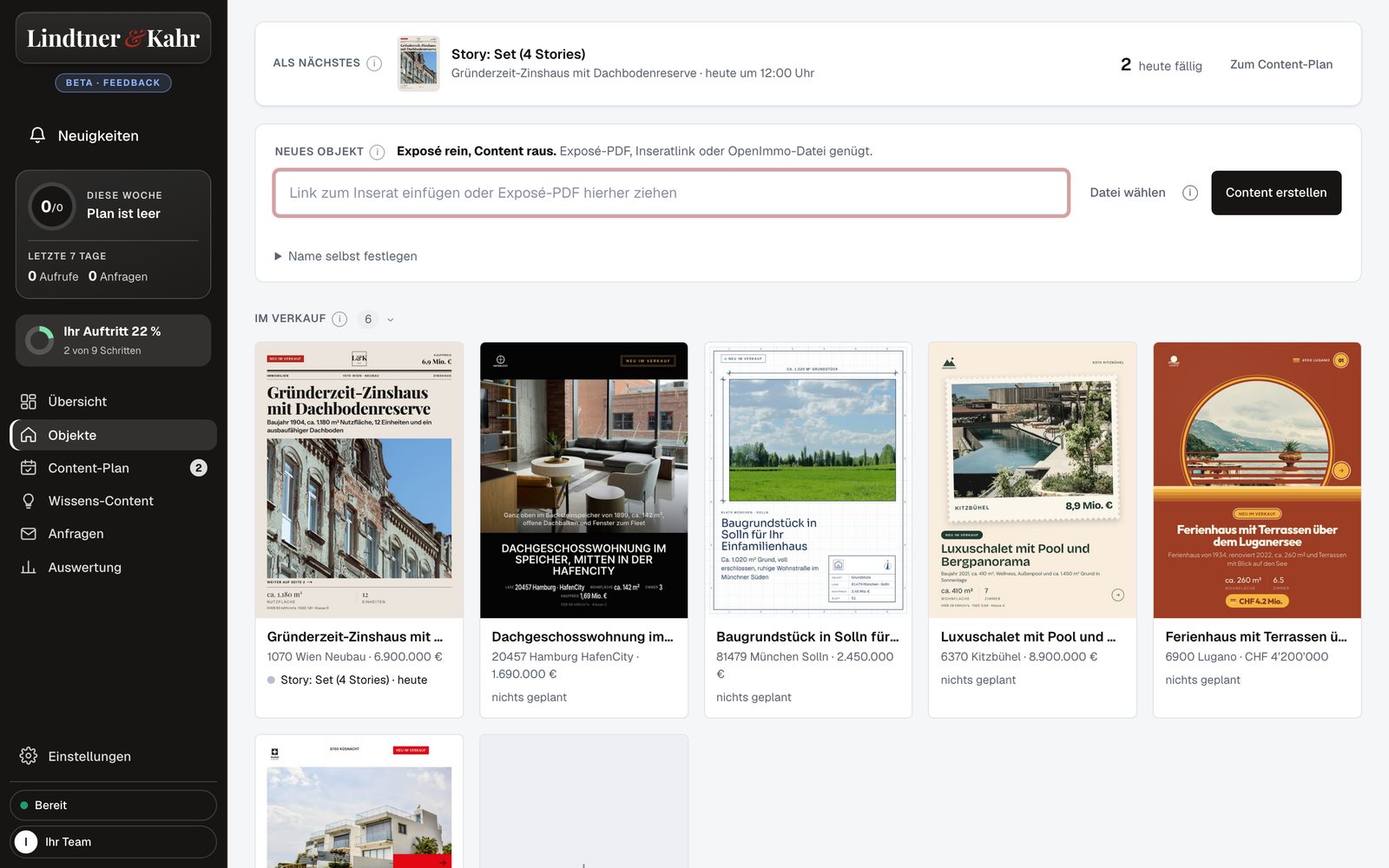Show info icon next to Datei wählen
This screenshot has height=868, width=1389.
pos(1190,193)
